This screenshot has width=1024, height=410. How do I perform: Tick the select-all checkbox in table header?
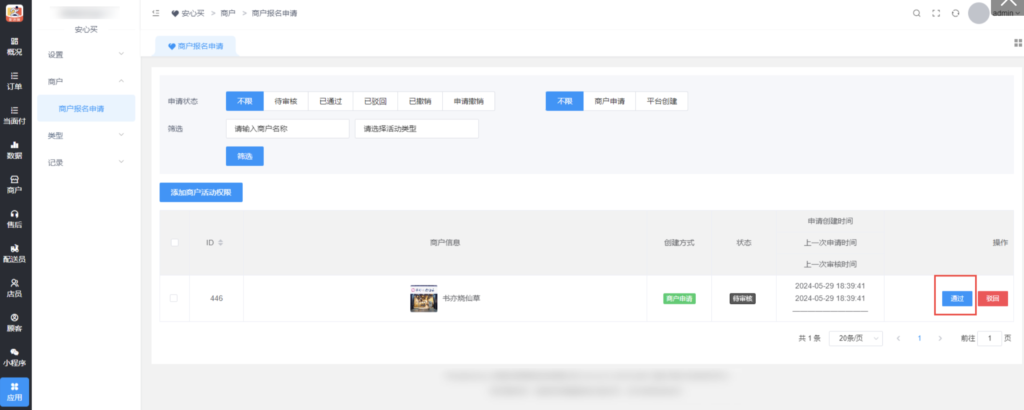(x=174, y=243)
